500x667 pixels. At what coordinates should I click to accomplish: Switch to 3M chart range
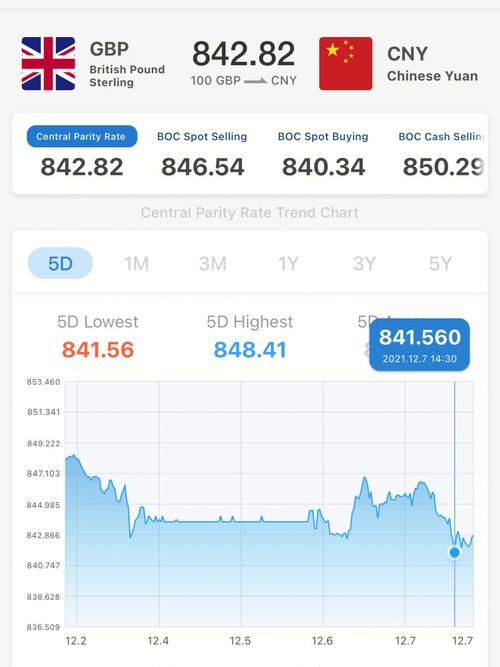tap(212, 264)
